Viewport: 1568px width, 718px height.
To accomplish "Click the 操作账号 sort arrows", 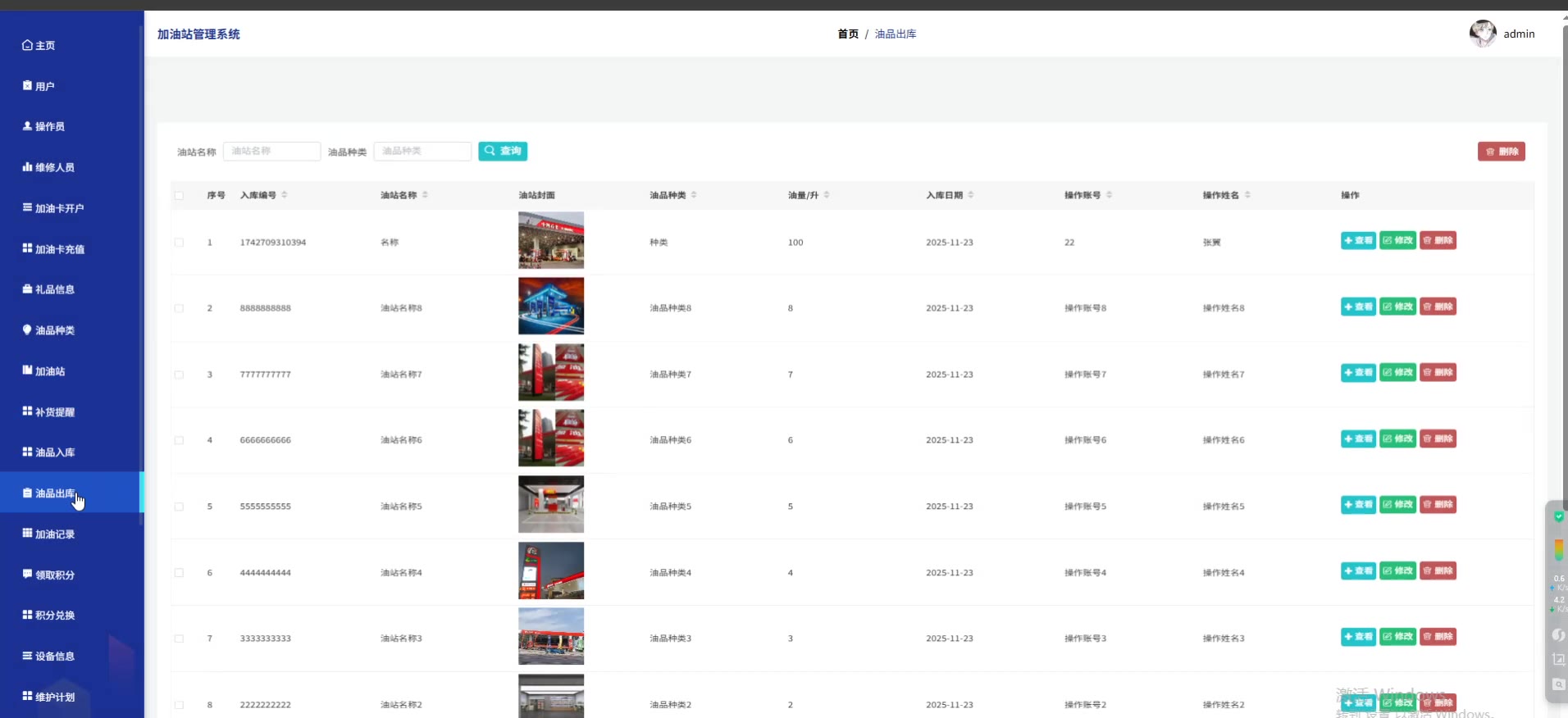I will click(1110, 195).
